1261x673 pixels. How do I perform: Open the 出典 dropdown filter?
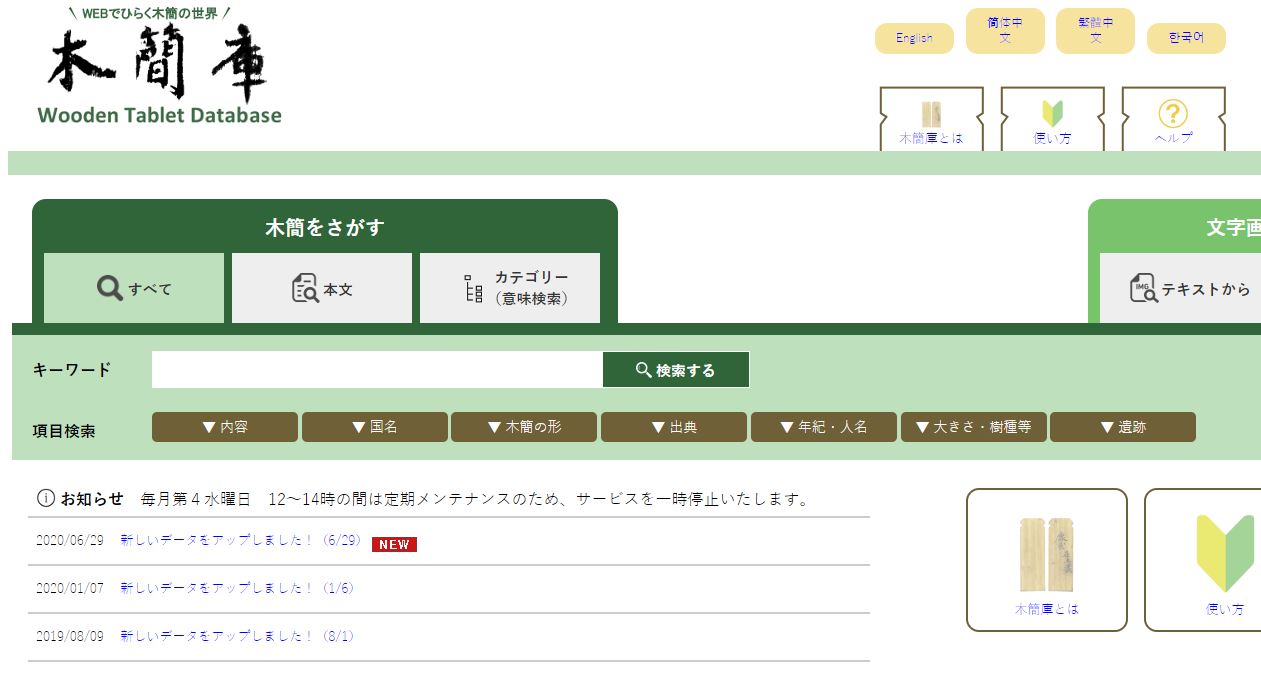pos(674,427)
